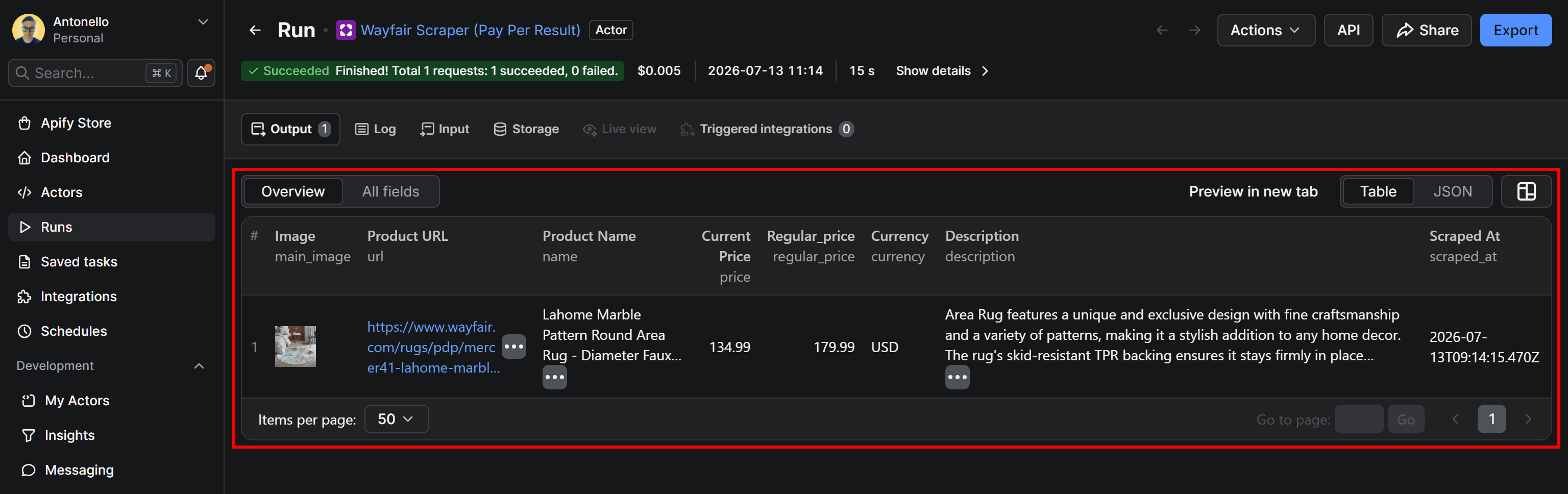Click the column layout icon button
The image size is (1568, 494).
point(1526,192)
